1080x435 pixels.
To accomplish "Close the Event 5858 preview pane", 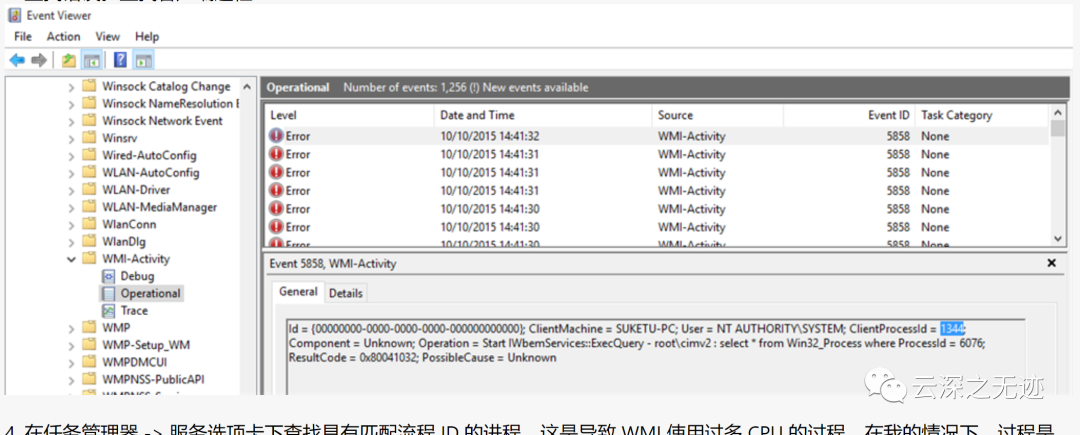I will (x=1051, y=263).
